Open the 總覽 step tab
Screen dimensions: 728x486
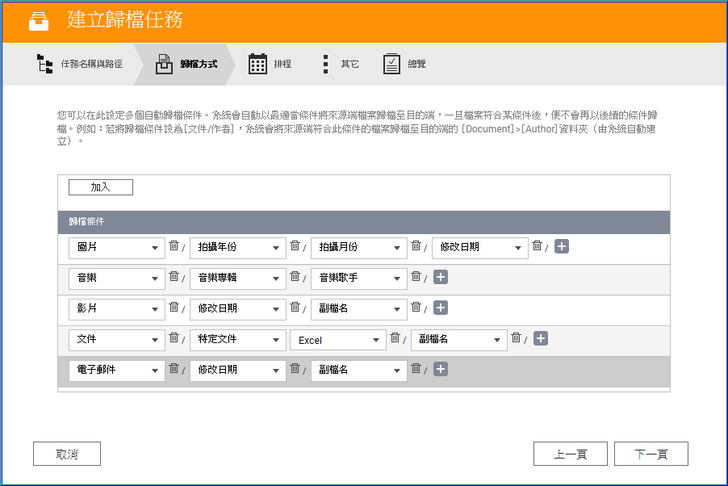(405, 64)
